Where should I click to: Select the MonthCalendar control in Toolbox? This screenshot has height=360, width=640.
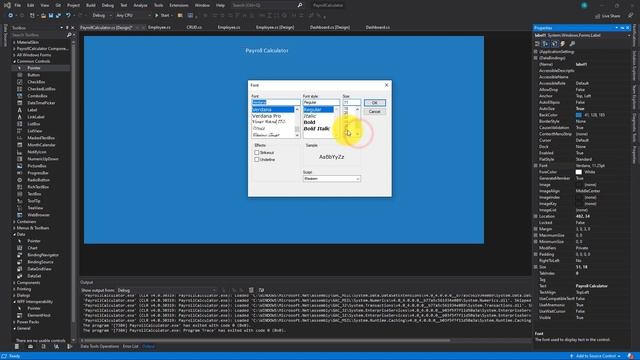pos(41,145)
